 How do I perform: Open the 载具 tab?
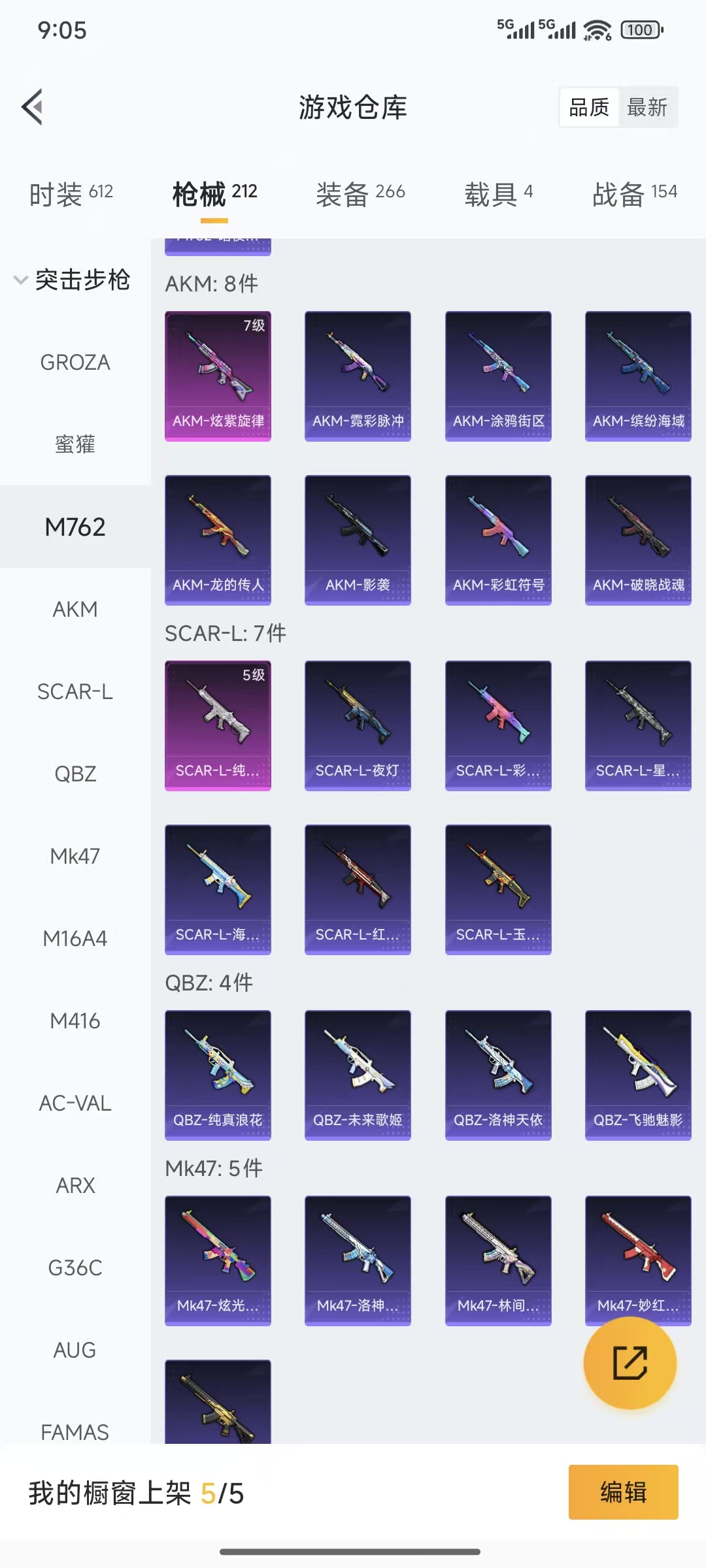[x=499, y=194]
